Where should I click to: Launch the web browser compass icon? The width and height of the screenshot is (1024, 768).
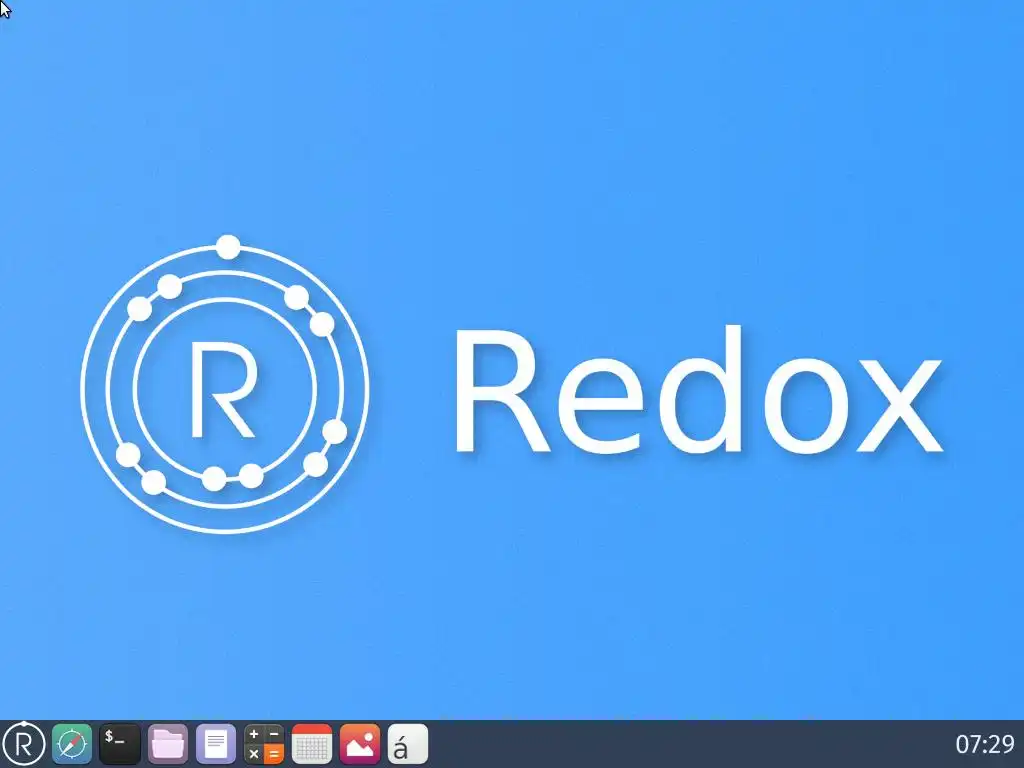[x=72, y=744]
